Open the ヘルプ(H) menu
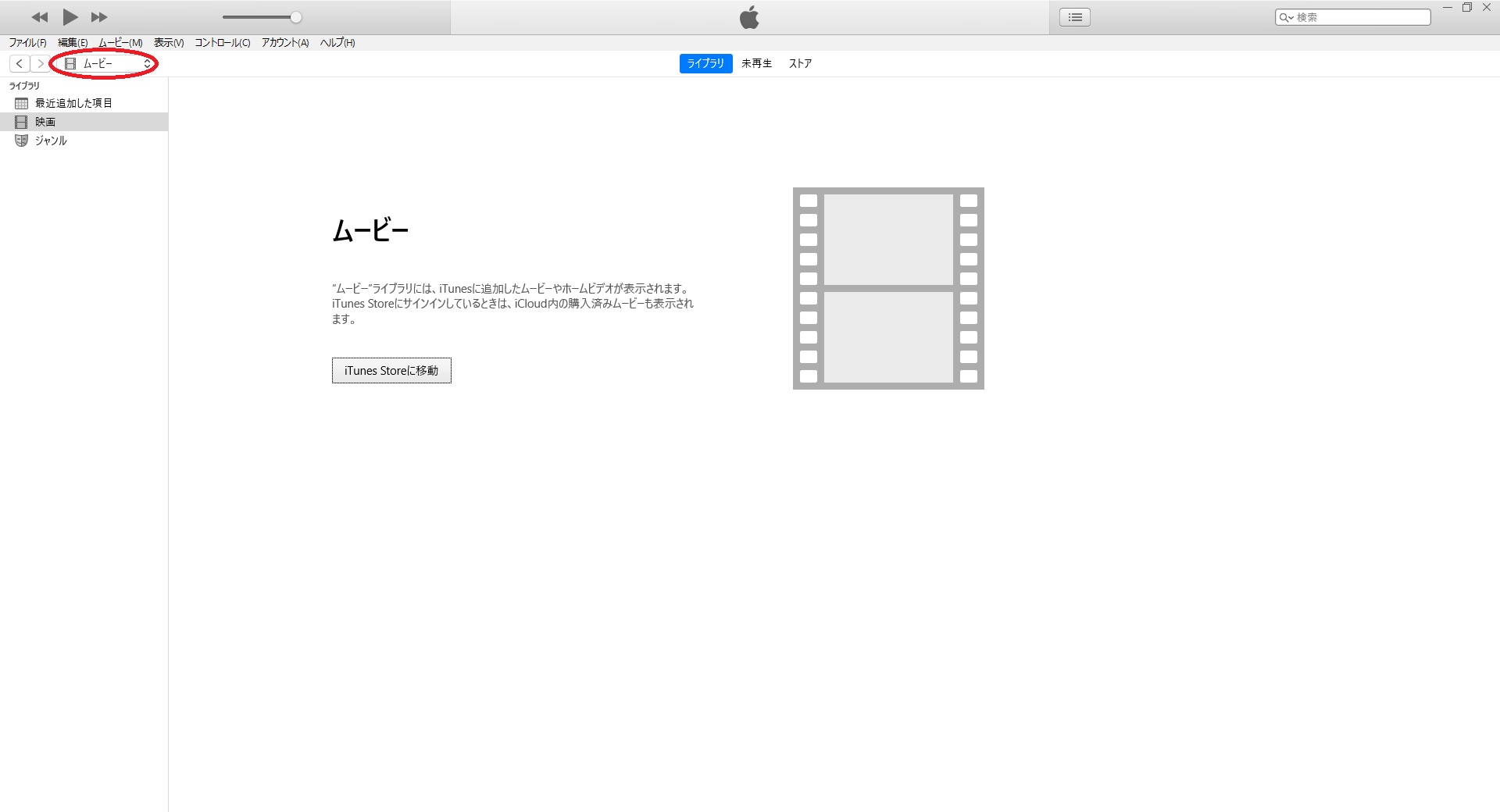Viewport: 1500px width, 812px height. (337, 43)
